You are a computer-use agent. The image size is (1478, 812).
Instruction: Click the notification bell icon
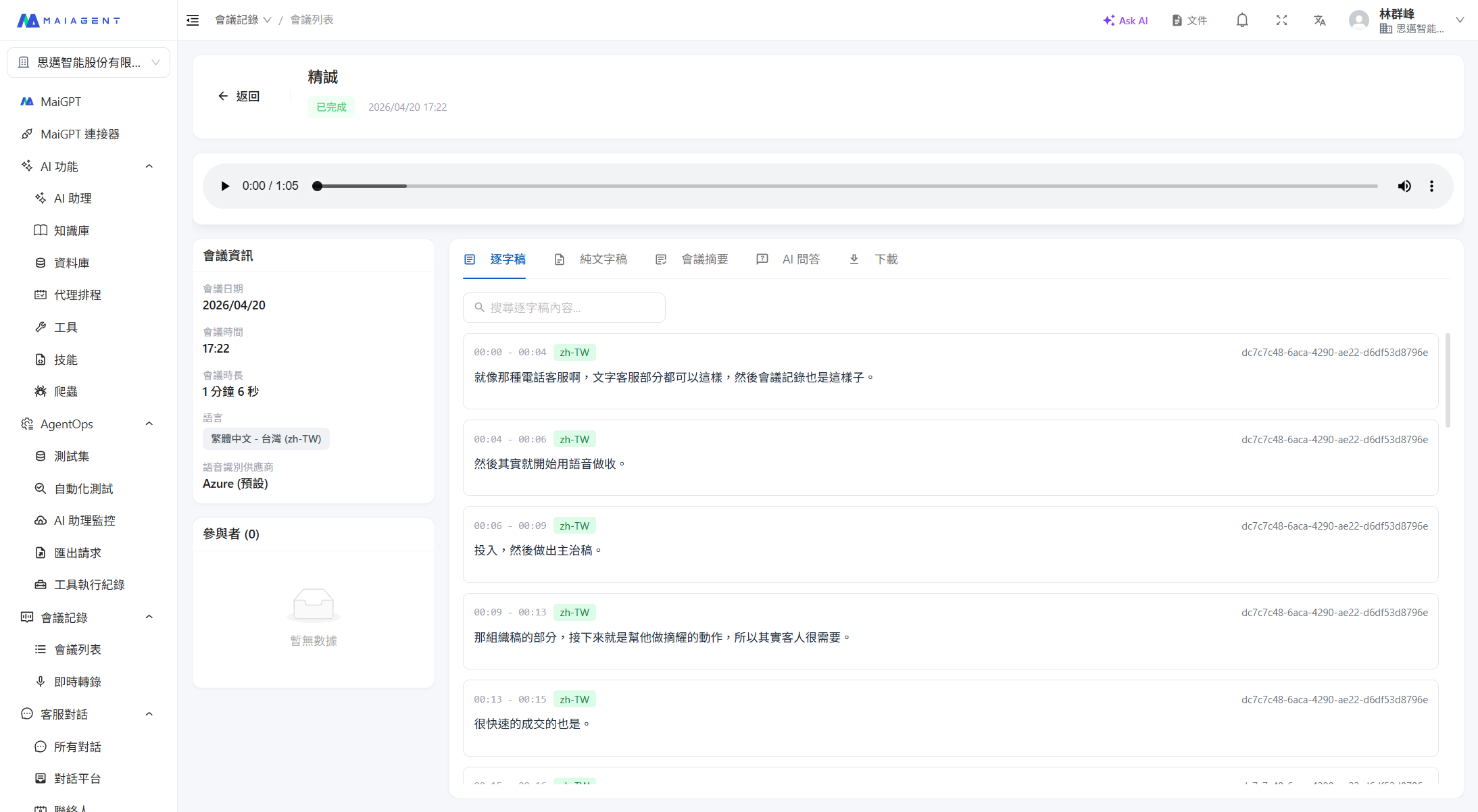coord(1242,20)
